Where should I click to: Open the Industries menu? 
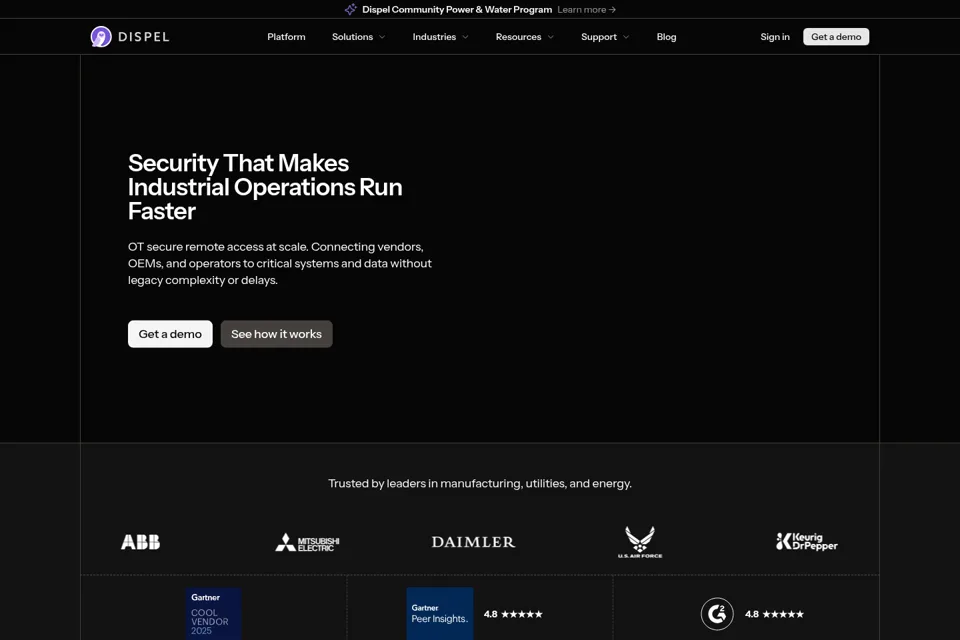point(434,37)
